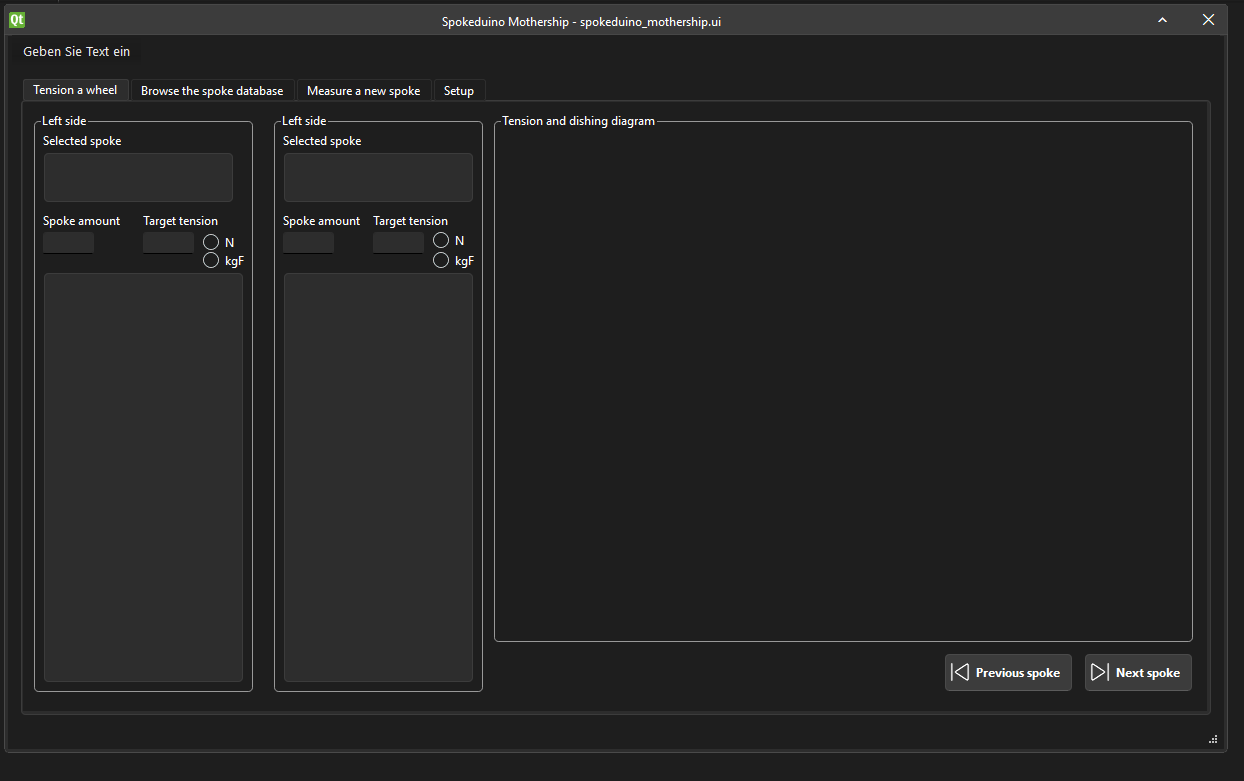Viewport: 1244px width, 781px height.
Task: Focus the Spoke amount field in the first Left side group
Action: click(x=68, y=242)
